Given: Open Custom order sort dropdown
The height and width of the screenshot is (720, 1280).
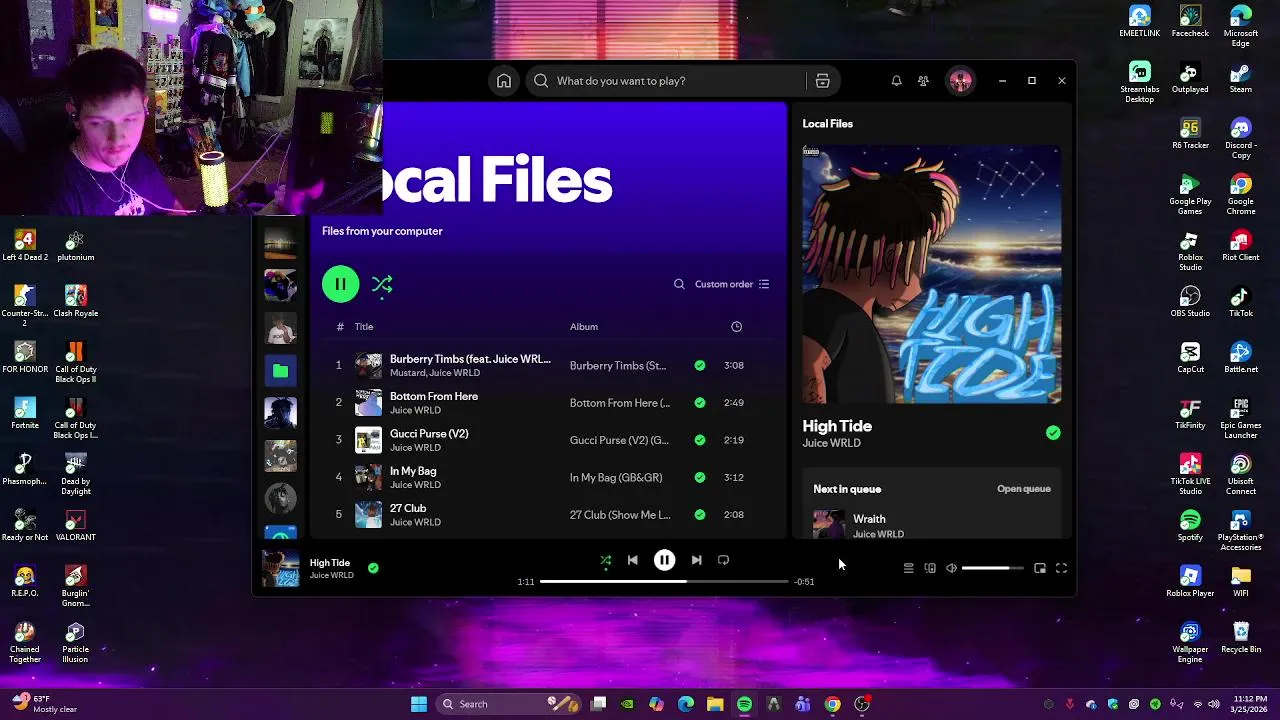Looking at the screenshot, I should click(732, 284).
